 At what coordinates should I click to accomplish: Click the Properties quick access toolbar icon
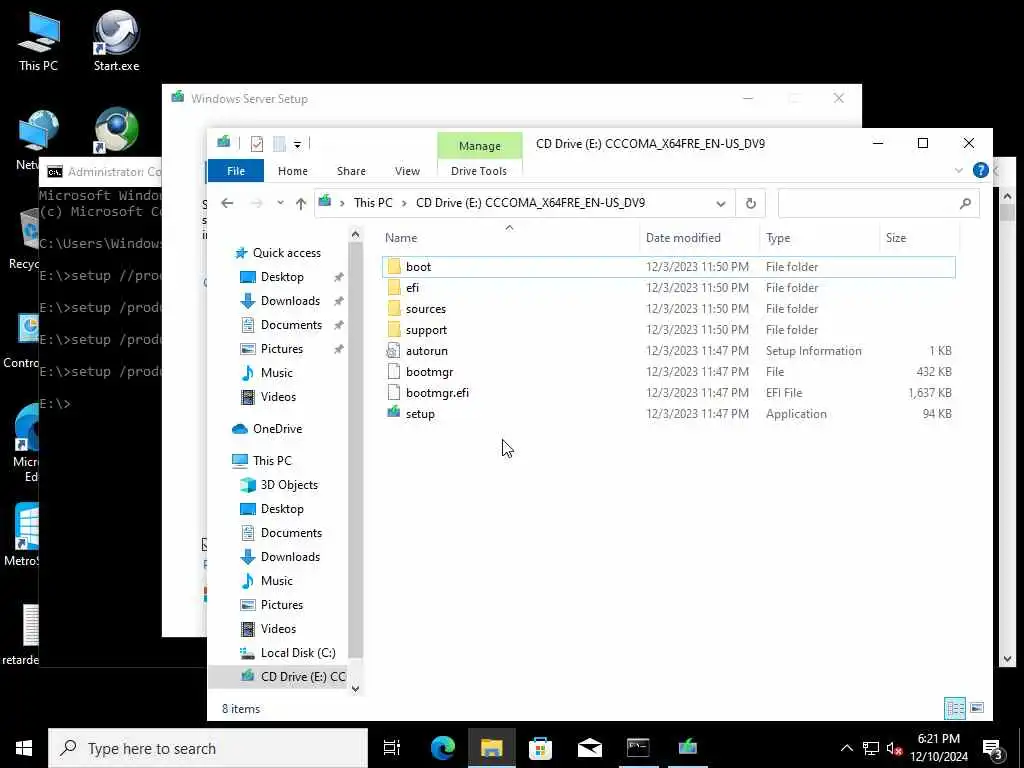click(257, 144)
